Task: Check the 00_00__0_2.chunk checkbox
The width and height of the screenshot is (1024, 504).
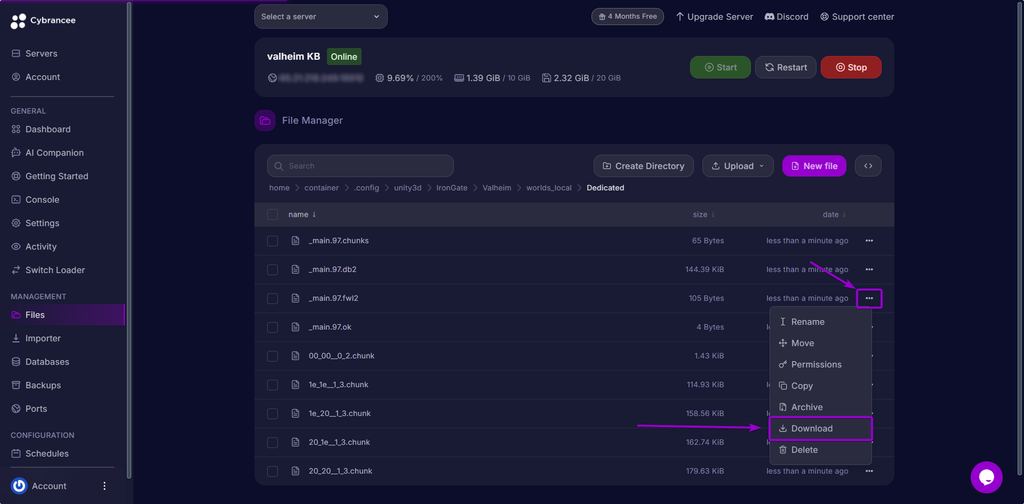Action: (272, 356)
